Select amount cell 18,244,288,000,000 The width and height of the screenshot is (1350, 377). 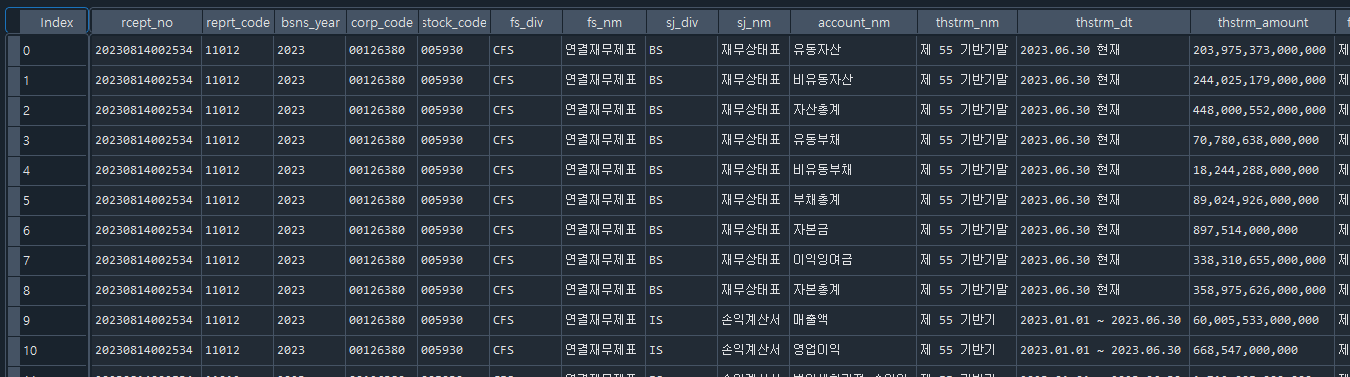coord(1263,170)
